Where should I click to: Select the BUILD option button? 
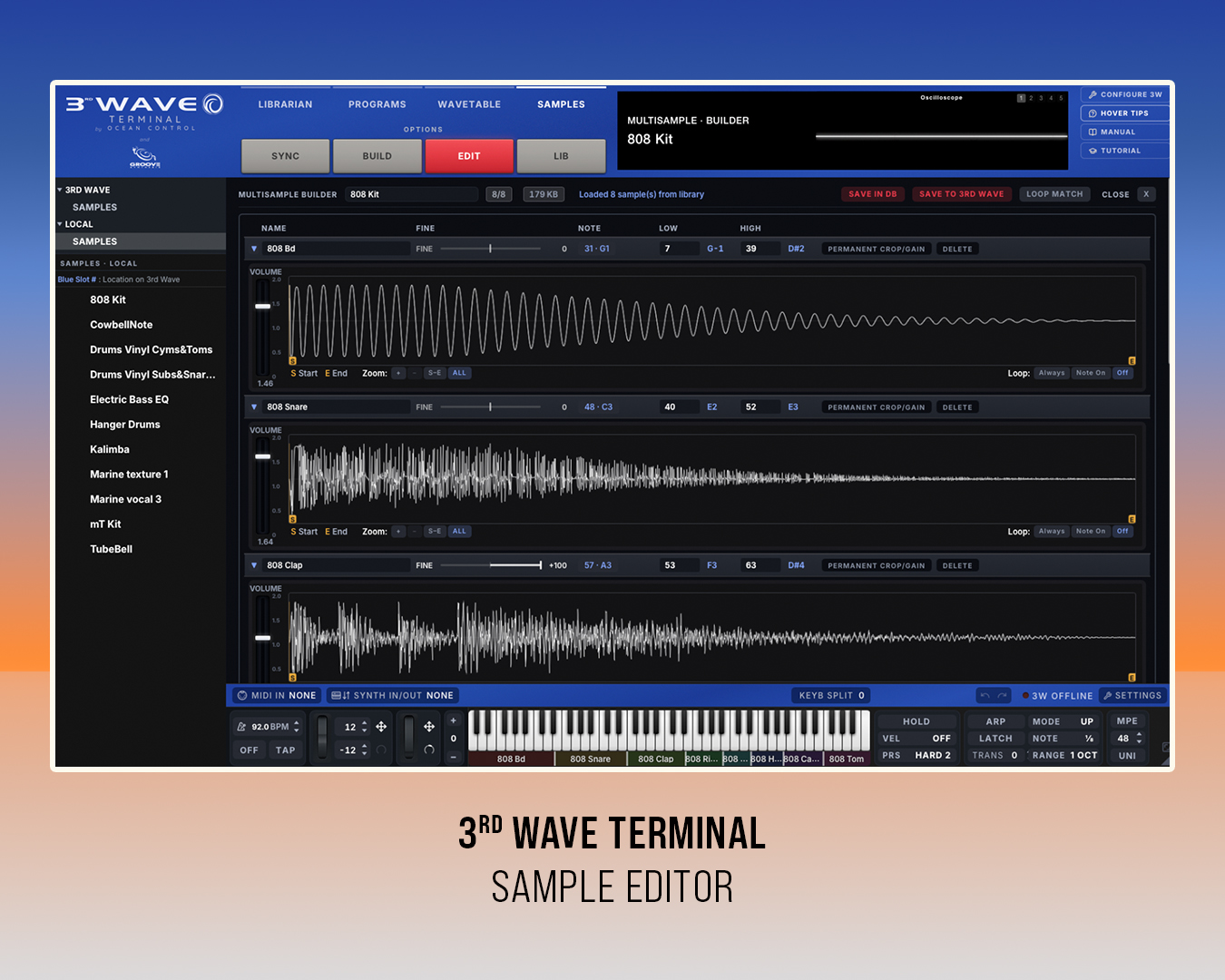(x=377, y=156)
